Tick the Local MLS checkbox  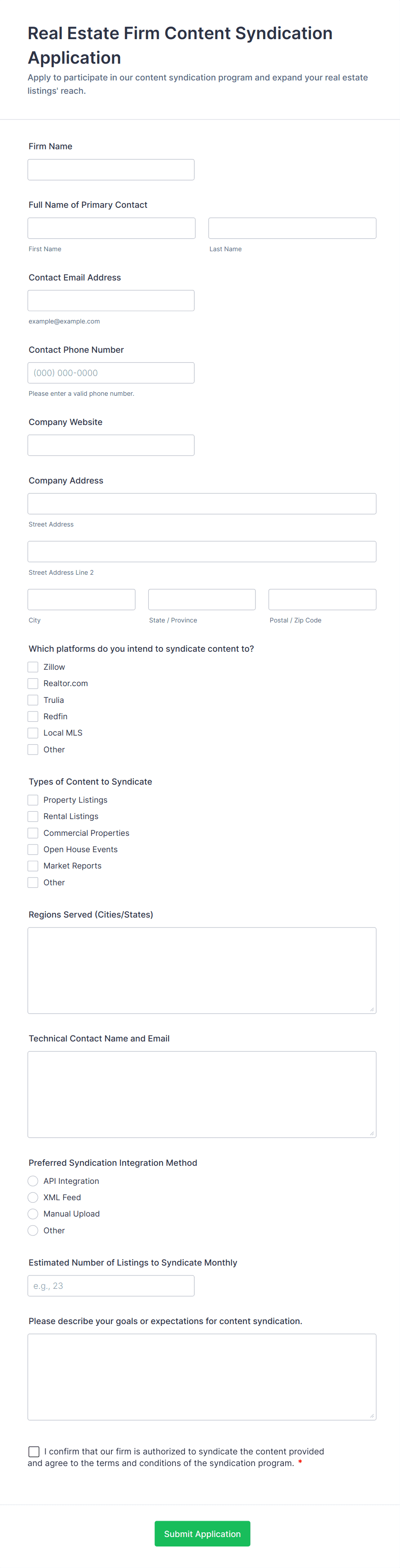tap(33, 733)
